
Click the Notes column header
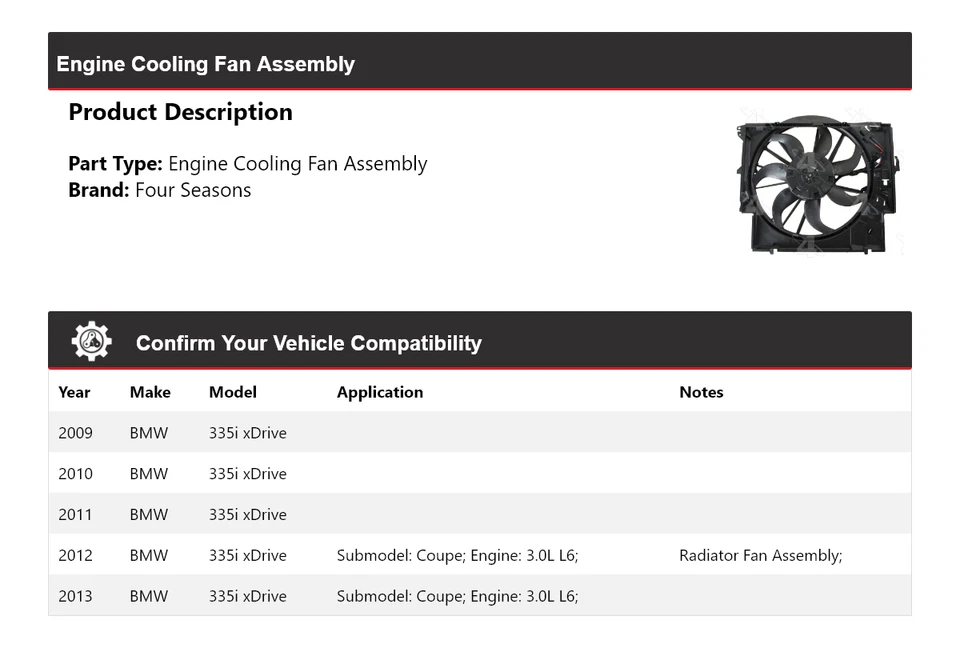click(x=701, y=392)
